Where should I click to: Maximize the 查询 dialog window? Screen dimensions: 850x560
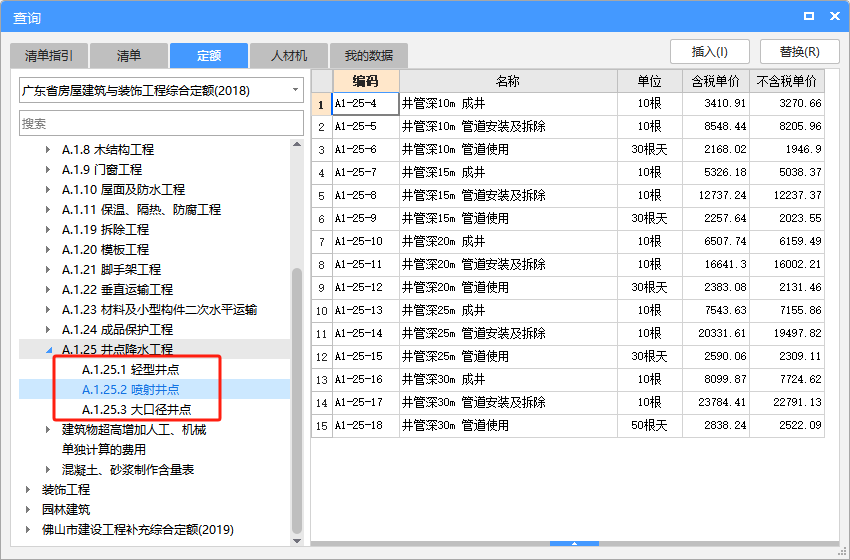[809, 16]
